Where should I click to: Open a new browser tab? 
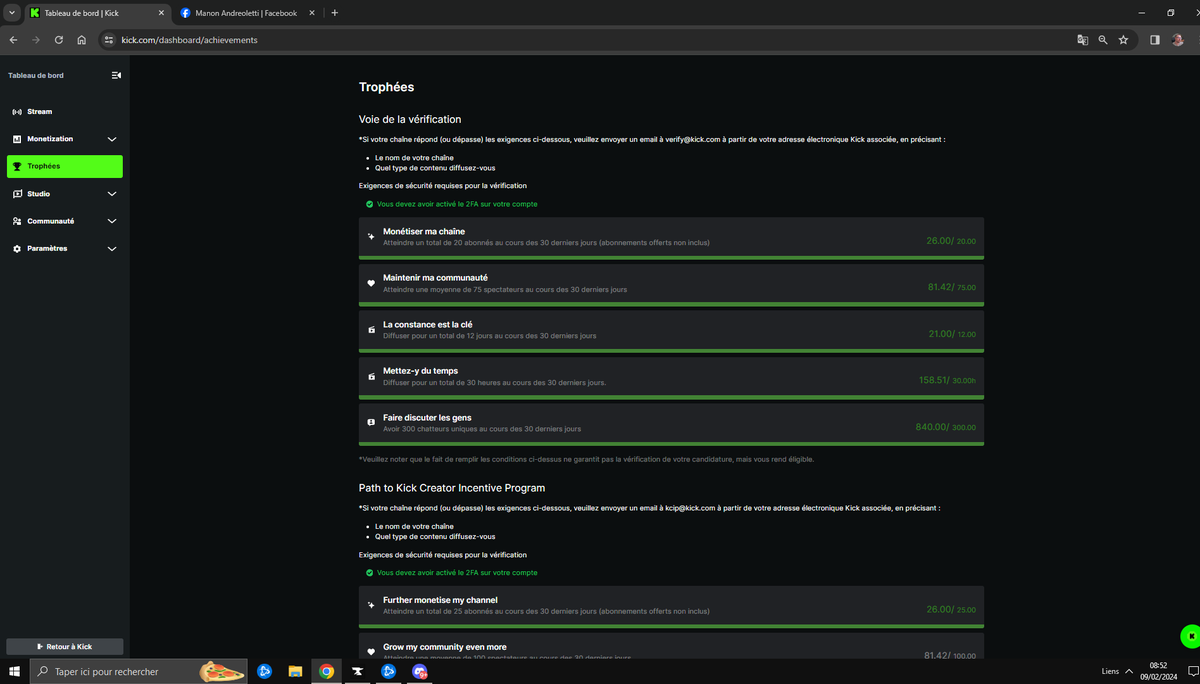(334, 13)
